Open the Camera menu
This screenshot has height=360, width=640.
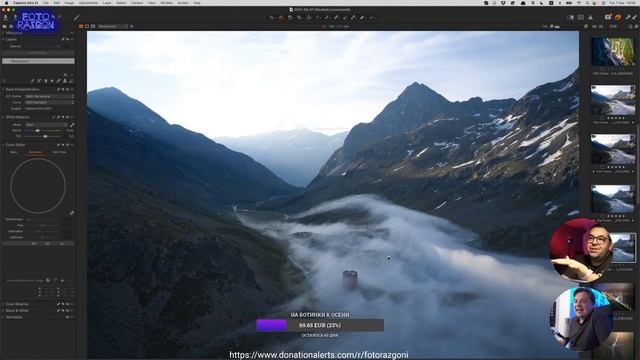tap(137, 3)
